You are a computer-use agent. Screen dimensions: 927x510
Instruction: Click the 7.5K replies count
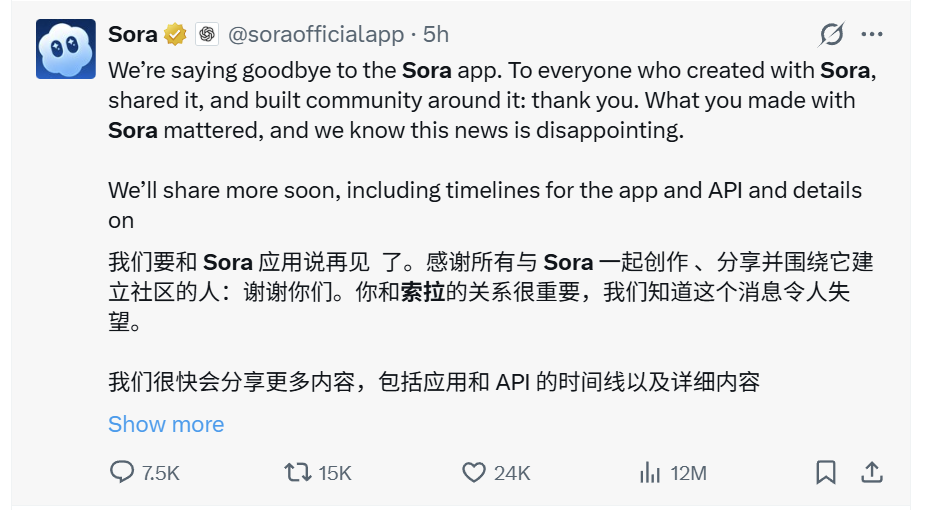click(160, 473)
